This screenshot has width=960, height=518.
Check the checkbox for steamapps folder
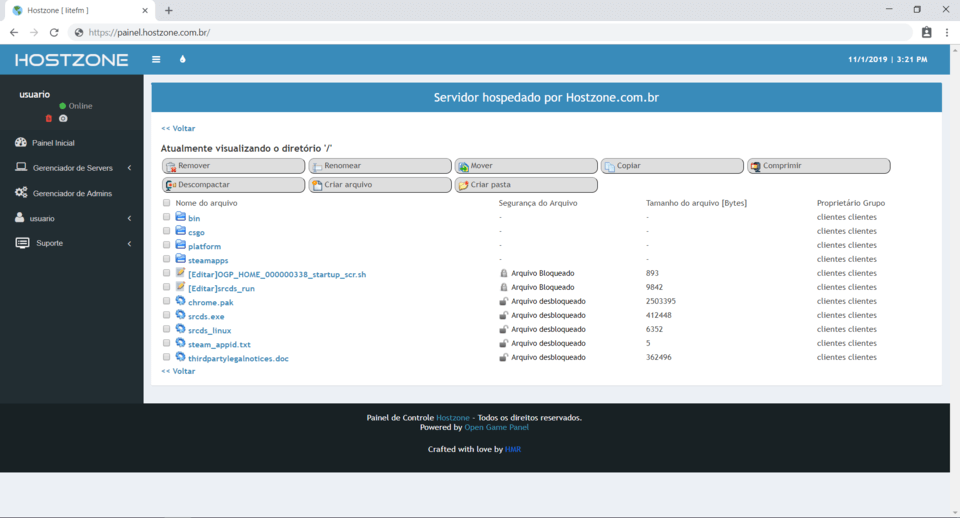click(x=167, y=259)
